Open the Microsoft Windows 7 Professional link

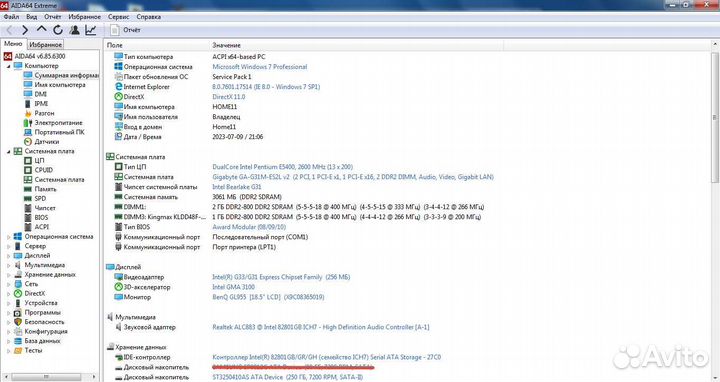[259, 67]
